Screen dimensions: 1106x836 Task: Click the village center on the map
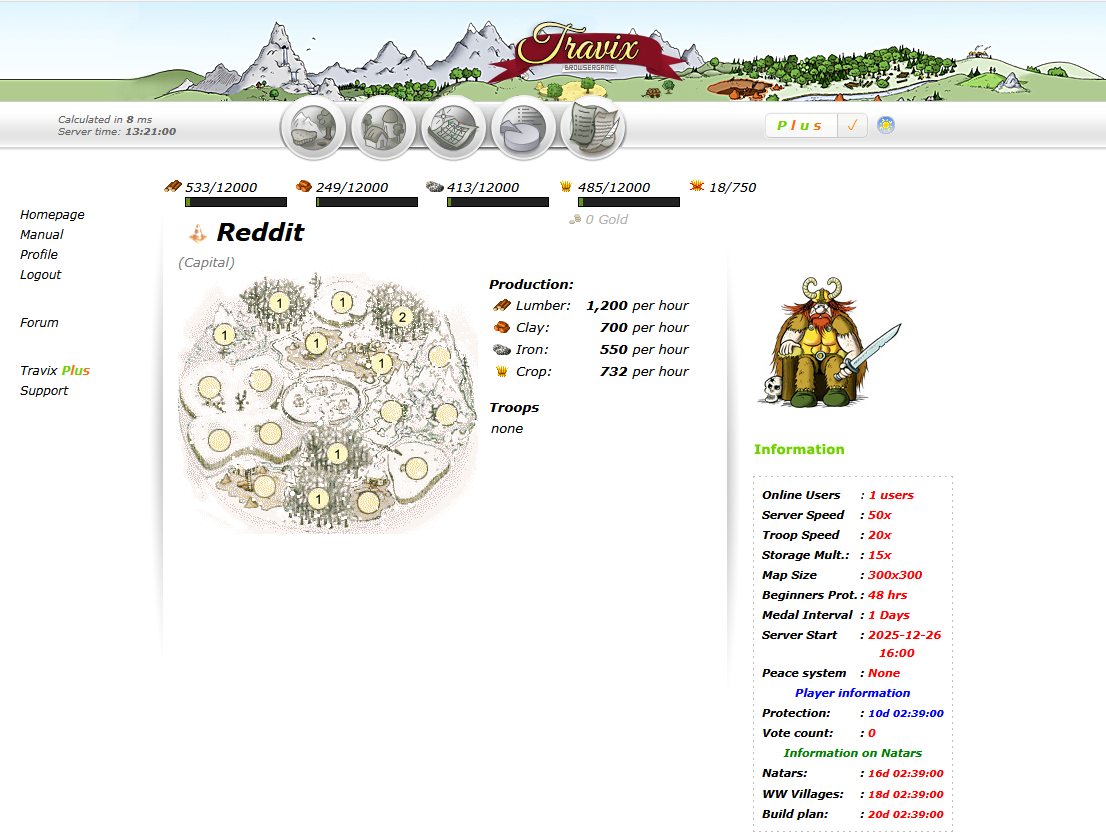click(328, 401)
